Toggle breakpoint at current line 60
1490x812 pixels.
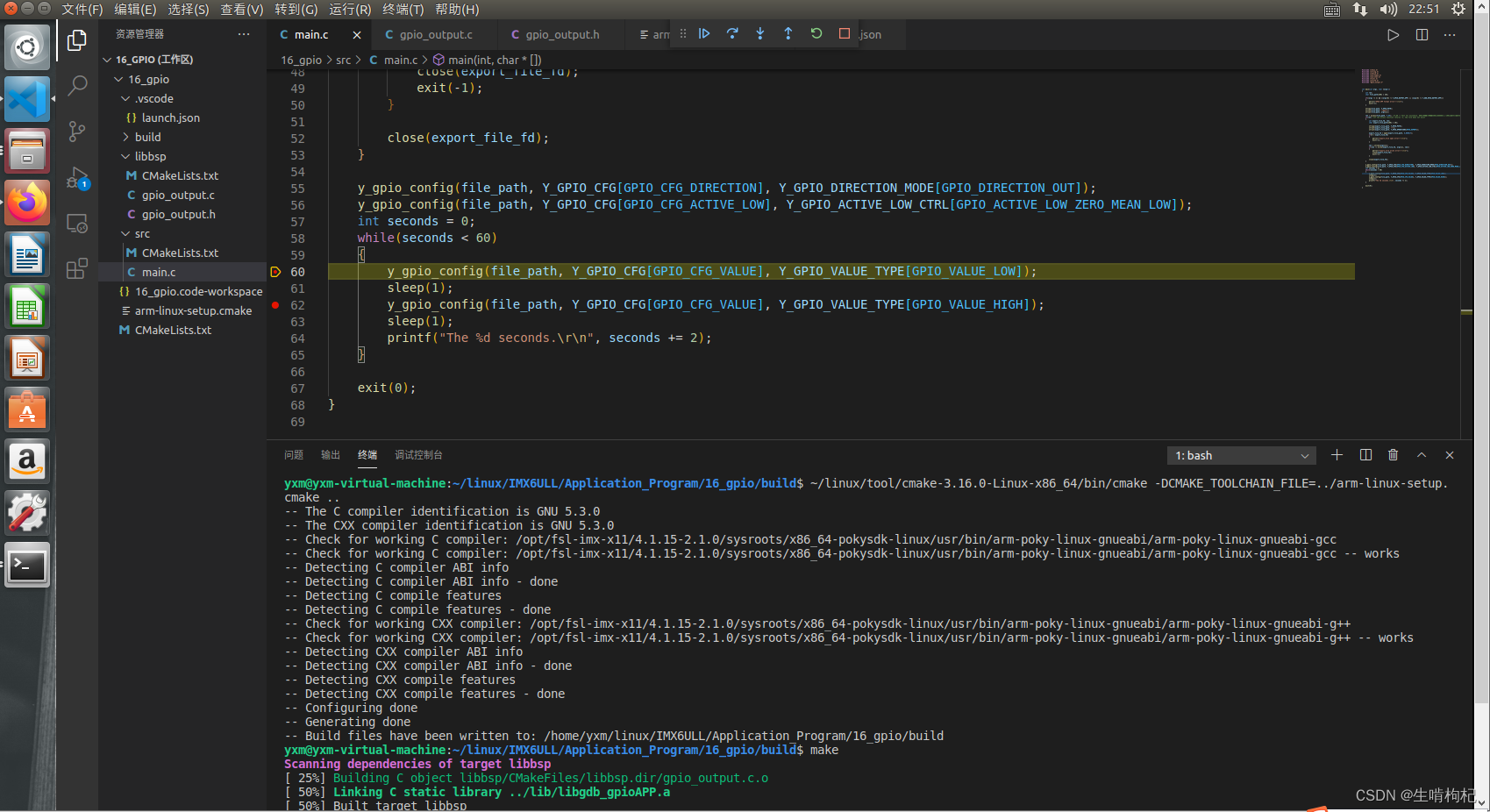point(275,272)
